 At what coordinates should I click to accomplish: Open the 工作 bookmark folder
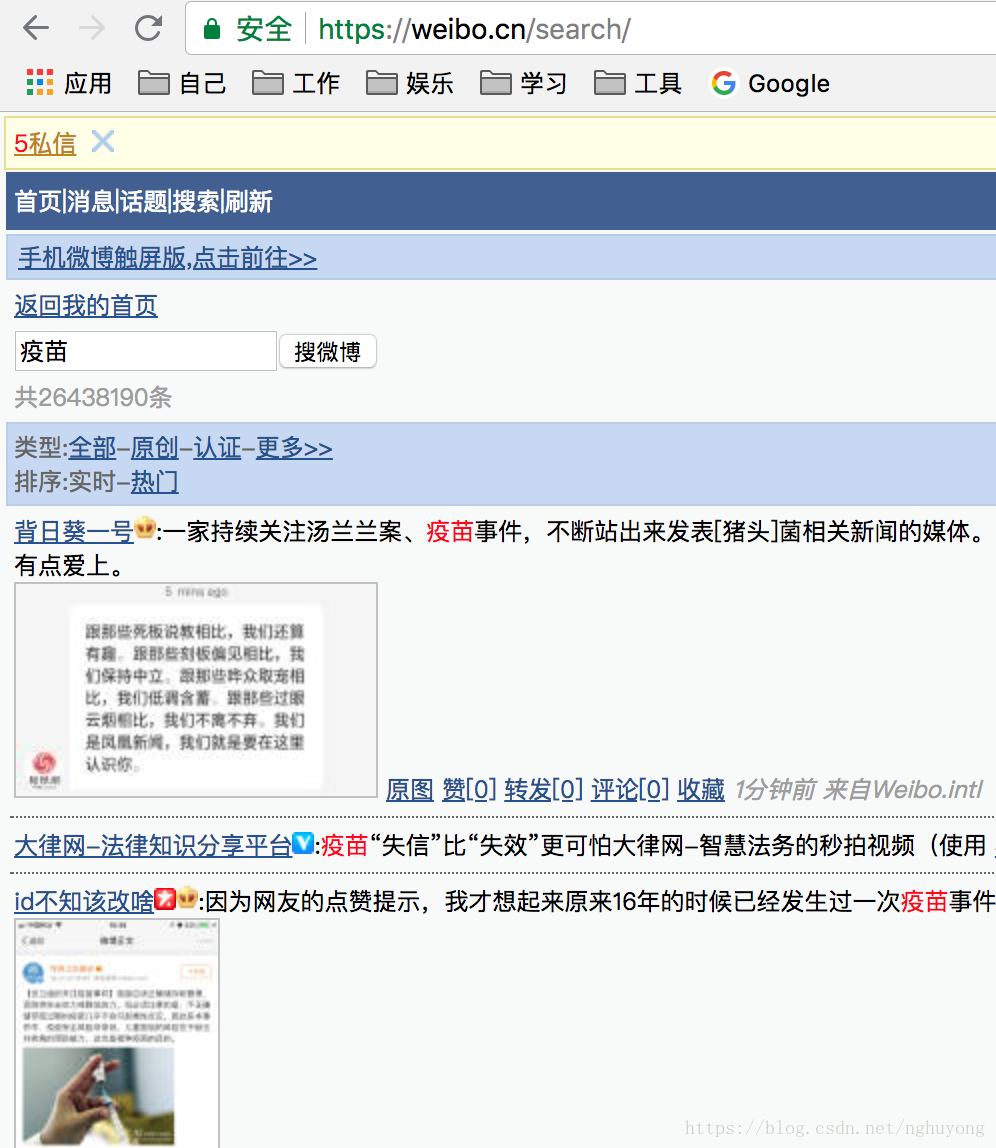tap(296, 83)
